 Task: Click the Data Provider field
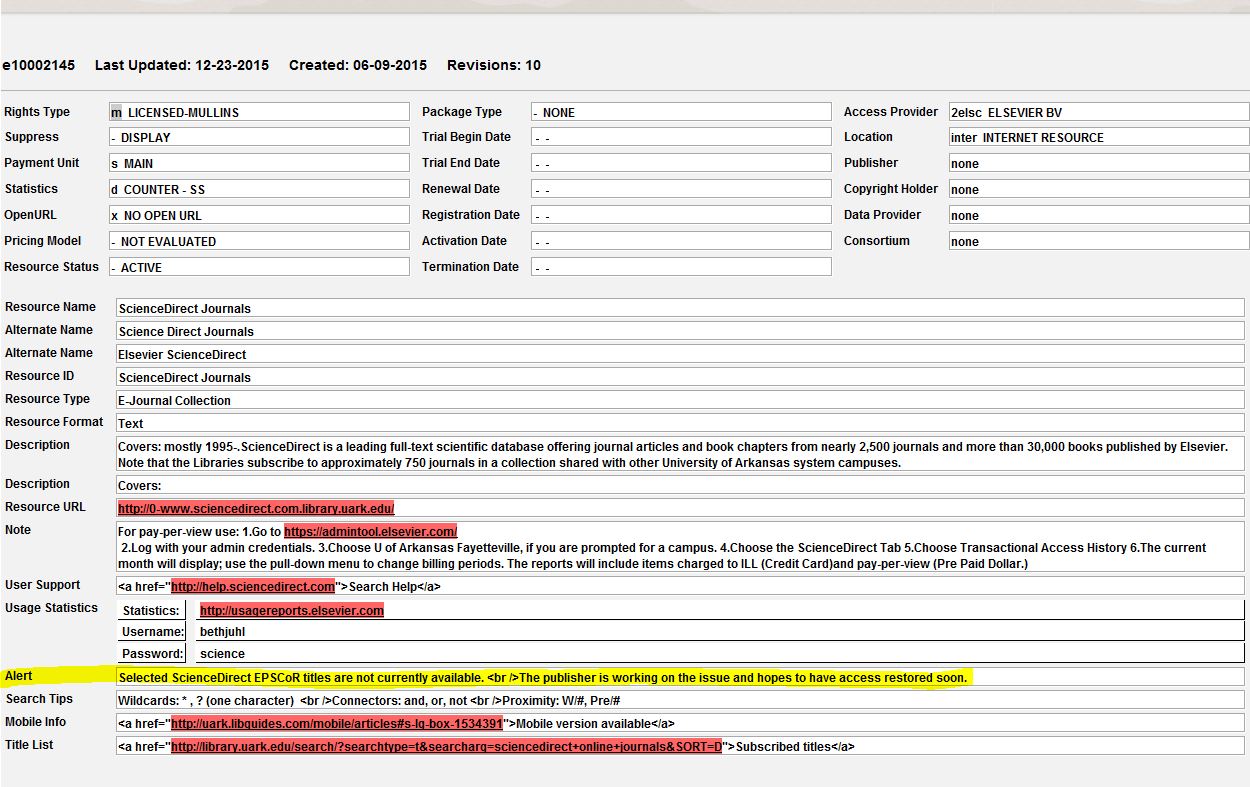pyautogui.click(x=1099, y=215)
